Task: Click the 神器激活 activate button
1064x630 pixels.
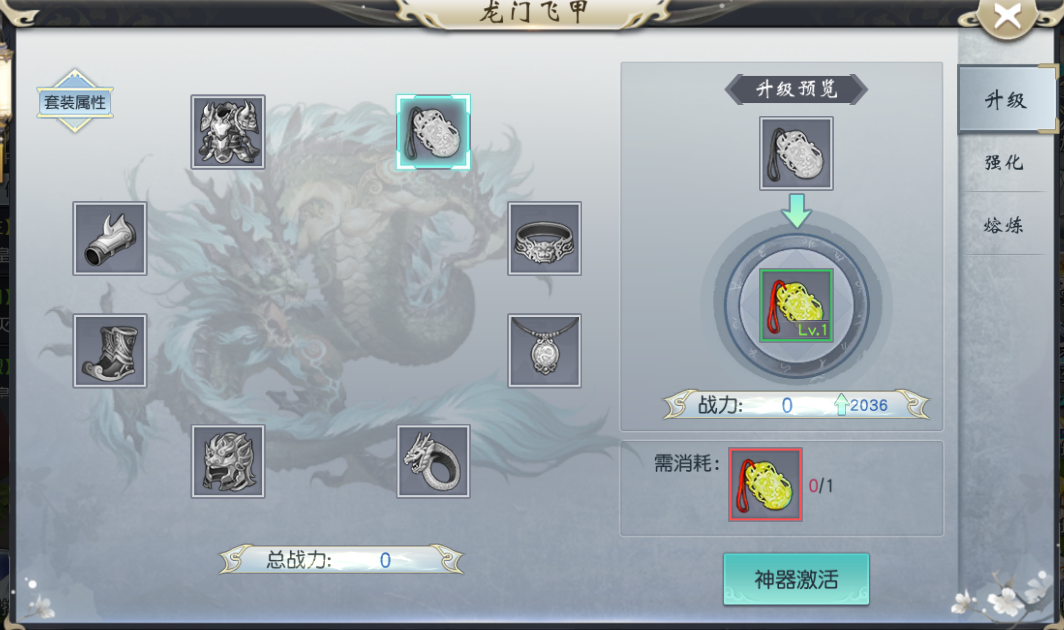Action: (796, 579)
